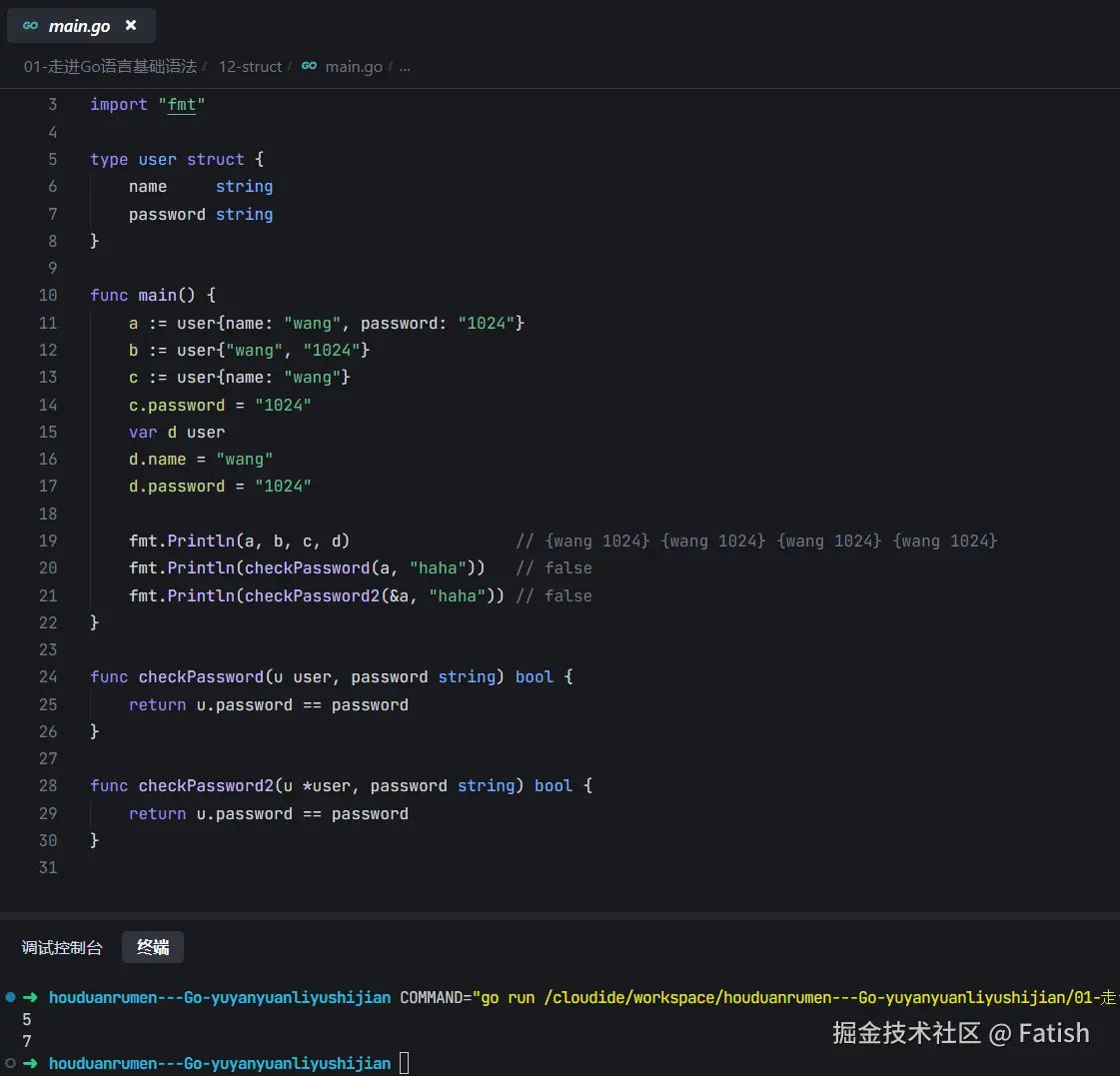Click the Go icon in the breadcrumb

(309, 66)
